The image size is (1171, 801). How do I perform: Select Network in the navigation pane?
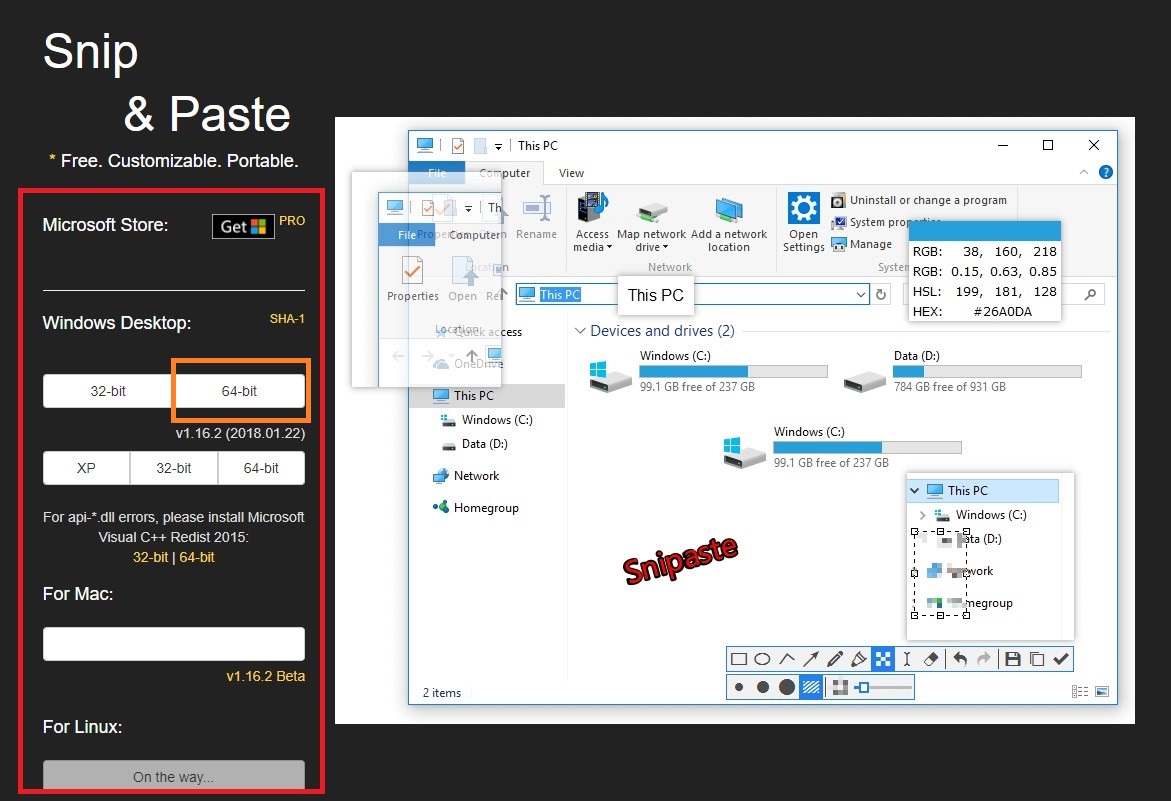[476, 476]
